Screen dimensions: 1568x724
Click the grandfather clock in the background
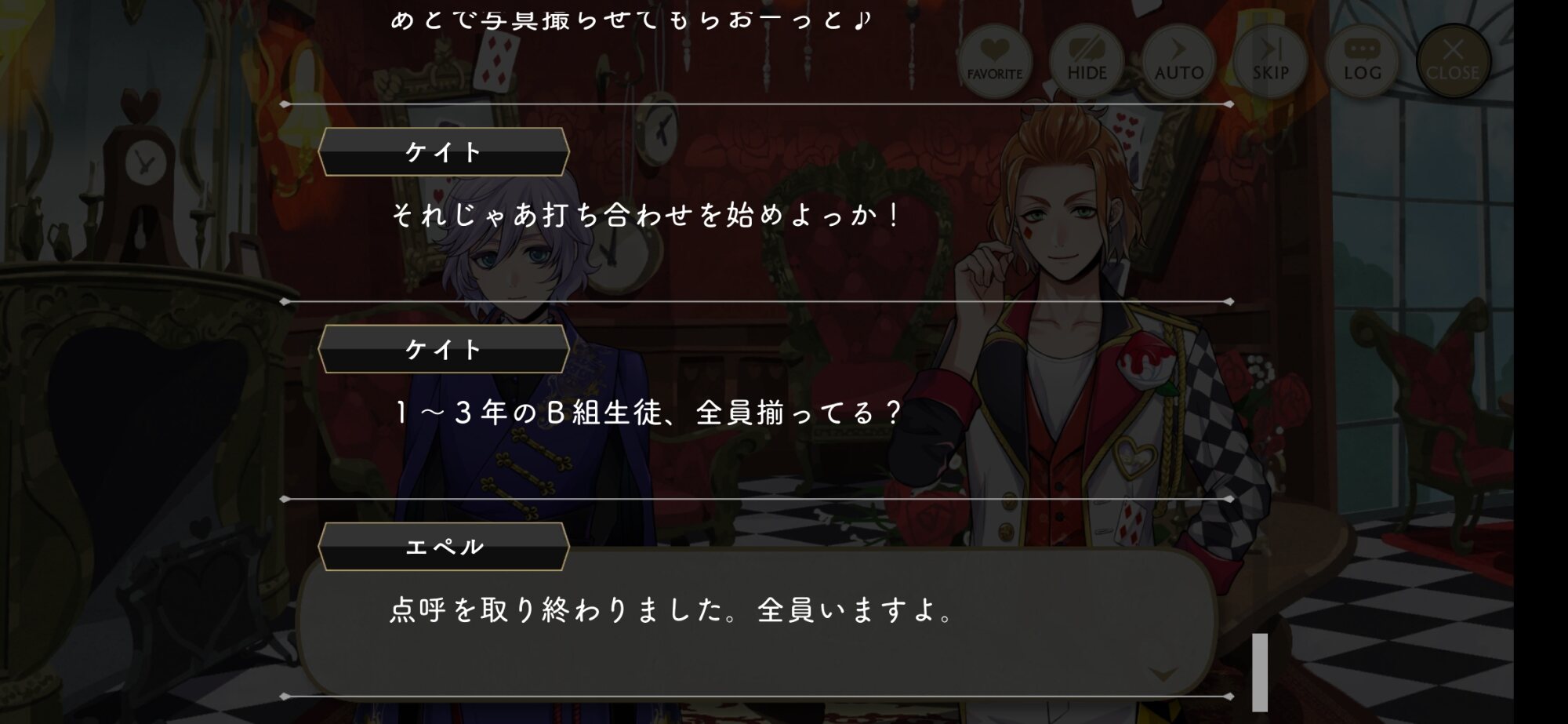click(145, 176)
